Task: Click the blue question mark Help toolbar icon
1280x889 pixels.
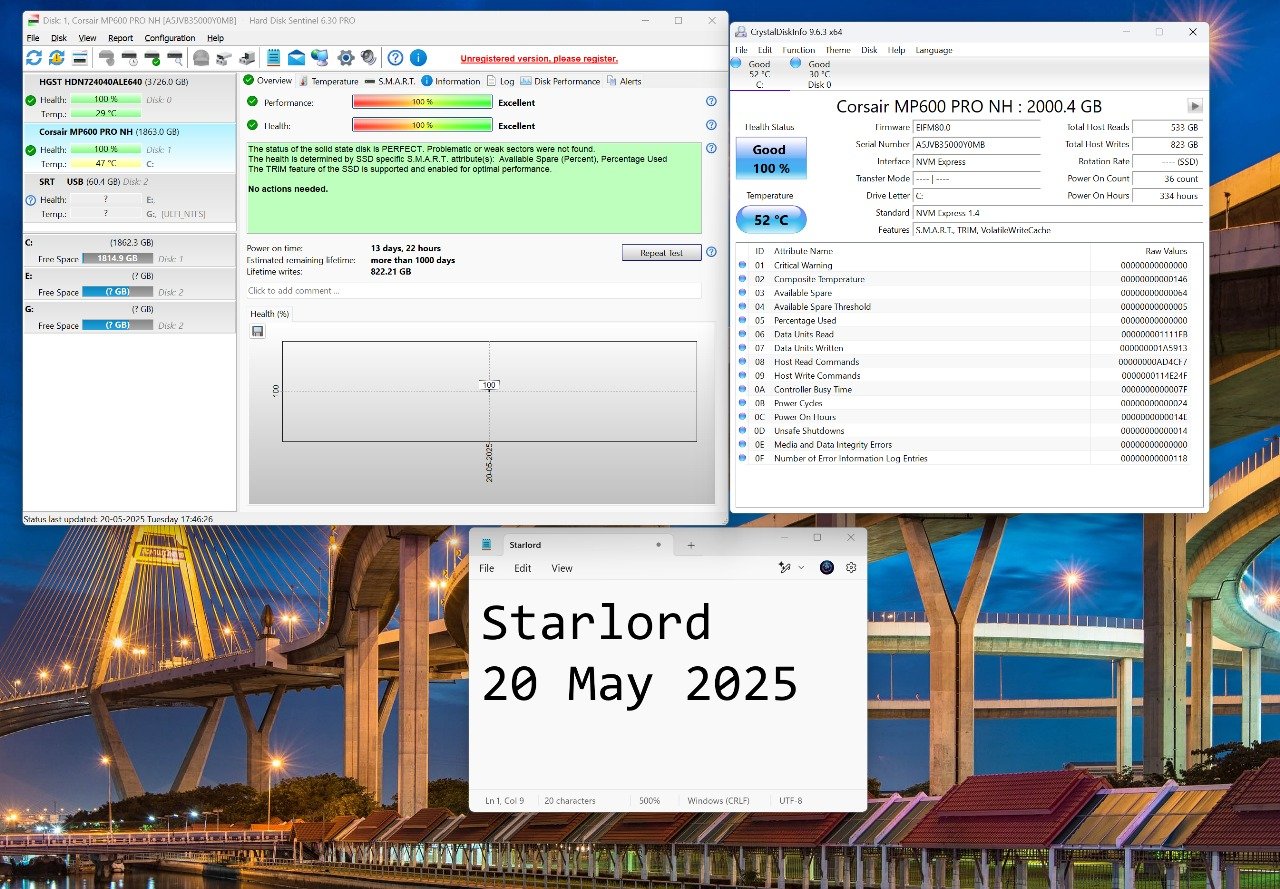Action: coord(395,58)
